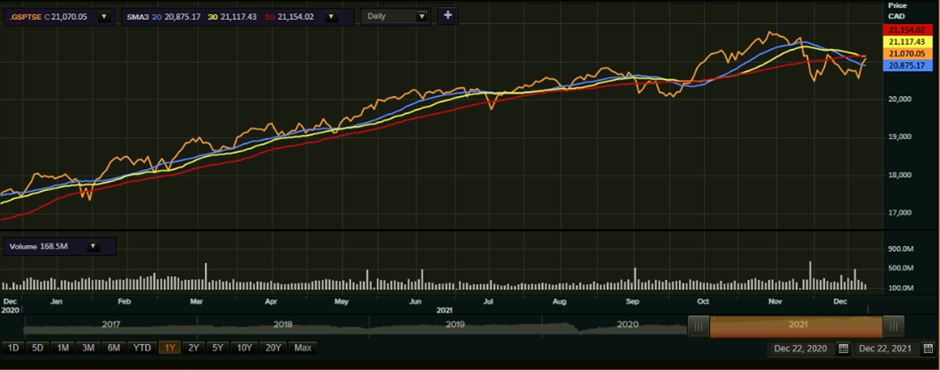Screen dimensions: 940x370
Task: Click the 500.0M volume axis label
Action: click(x=900, y=268)
